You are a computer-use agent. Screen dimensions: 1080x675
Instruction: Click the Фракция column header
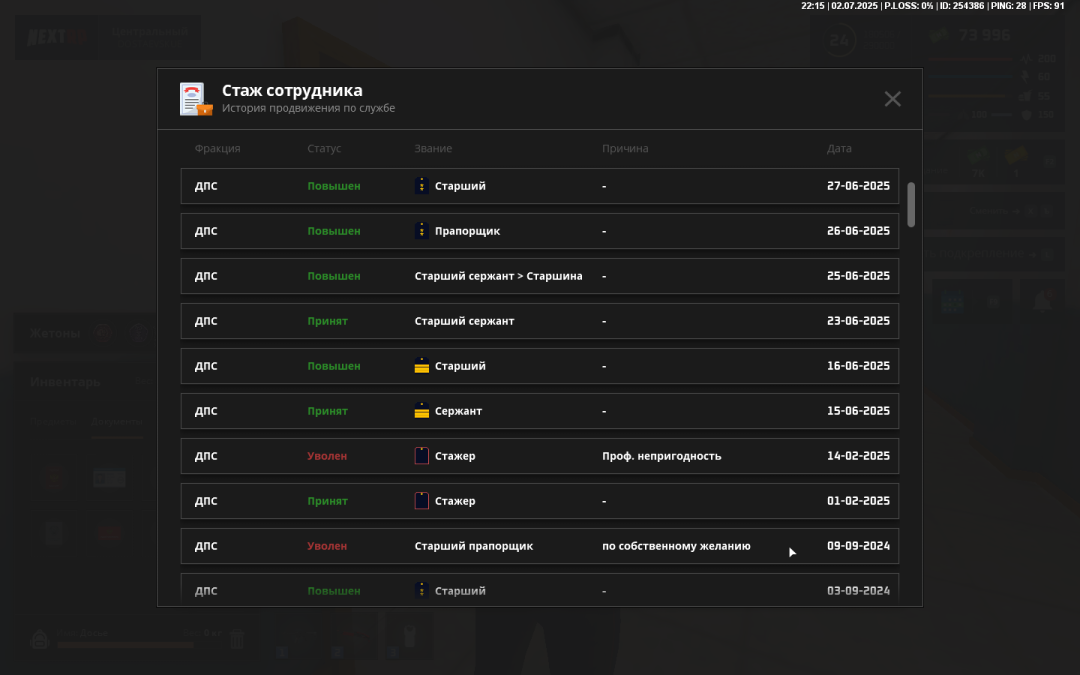click(x=218, y=148)
